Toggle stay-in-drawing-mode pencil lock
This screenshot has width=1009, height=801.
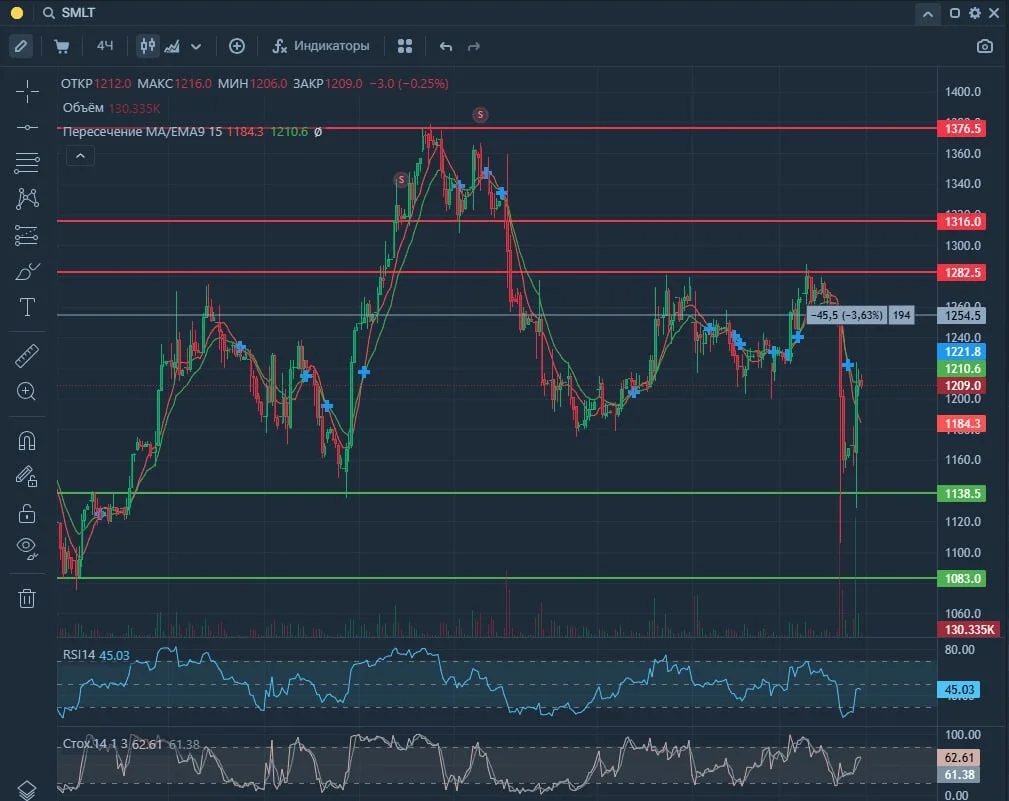27,477
